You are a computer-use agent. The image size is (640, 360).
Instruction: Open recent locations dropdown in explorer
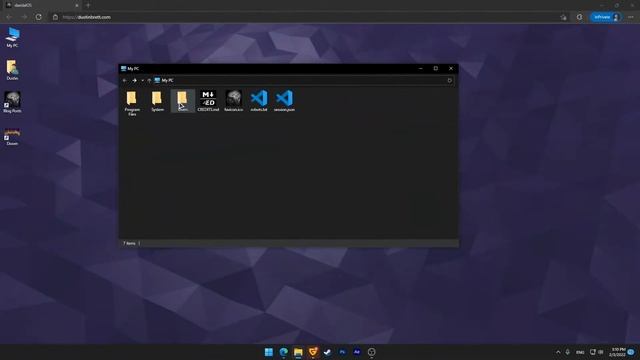click(x=142, y=80)
